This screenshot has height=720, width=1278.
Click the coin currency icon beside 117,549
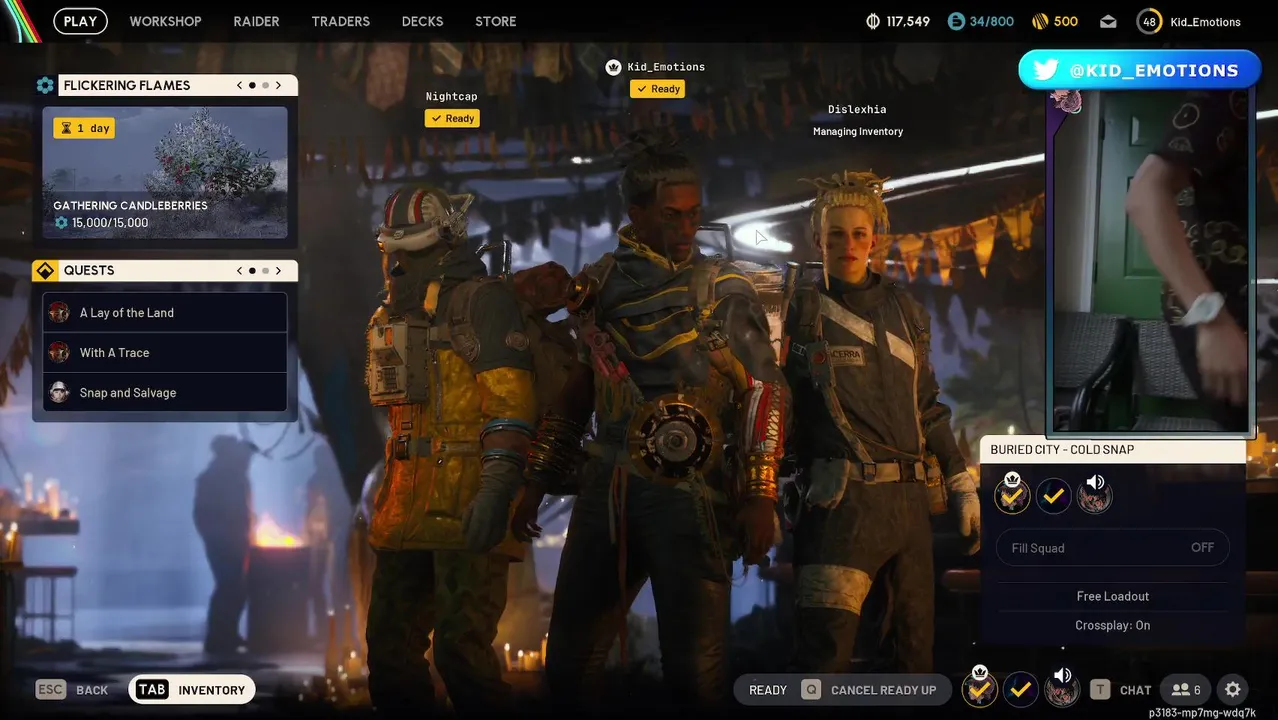(871, 21)
